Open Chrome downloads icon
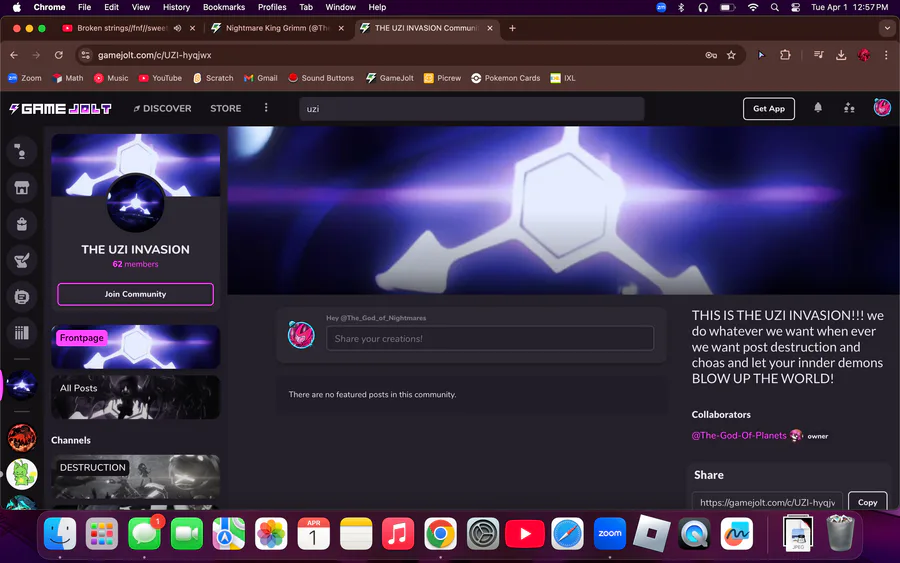This screenshot has height=563, width=900. click(840, 55)
